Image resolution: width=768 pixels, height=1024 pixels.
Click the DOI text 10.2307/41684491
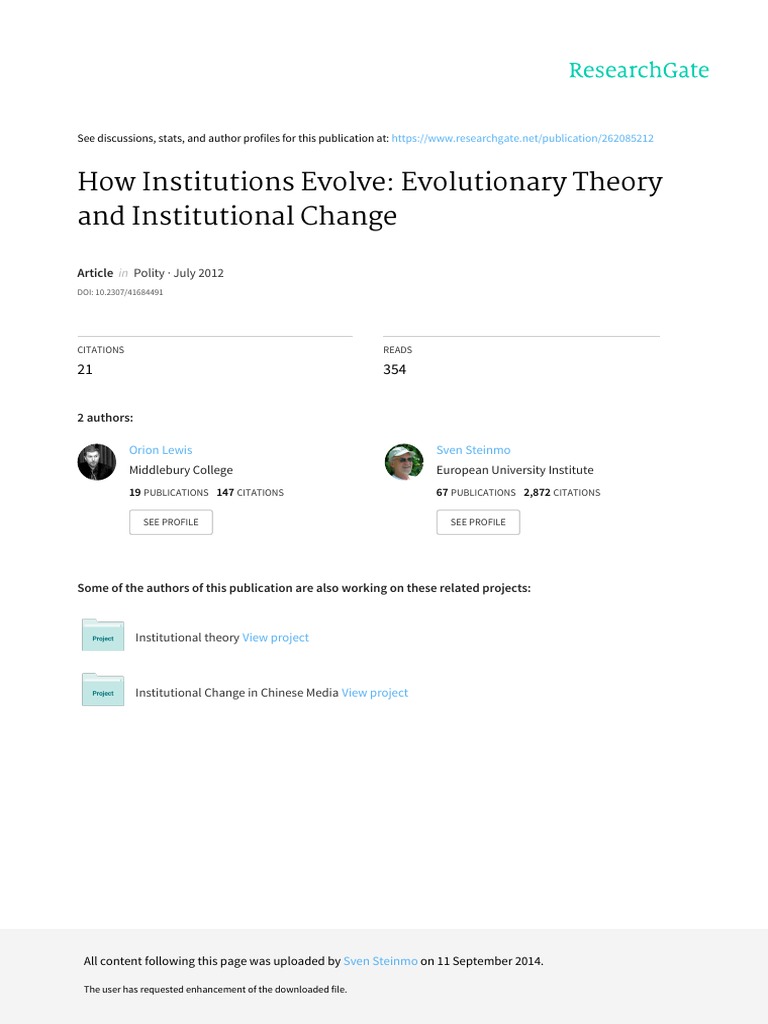120,292
